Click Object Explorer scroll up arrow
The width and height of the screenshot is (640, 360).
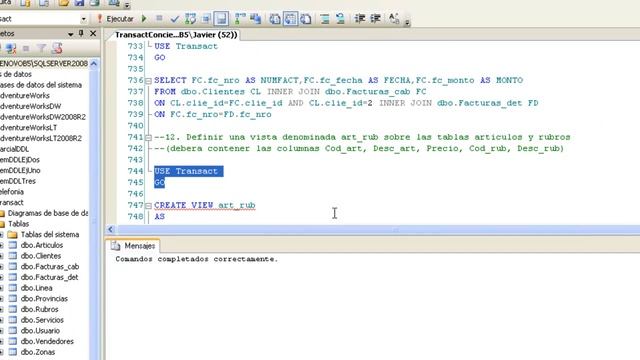(94, 64)
